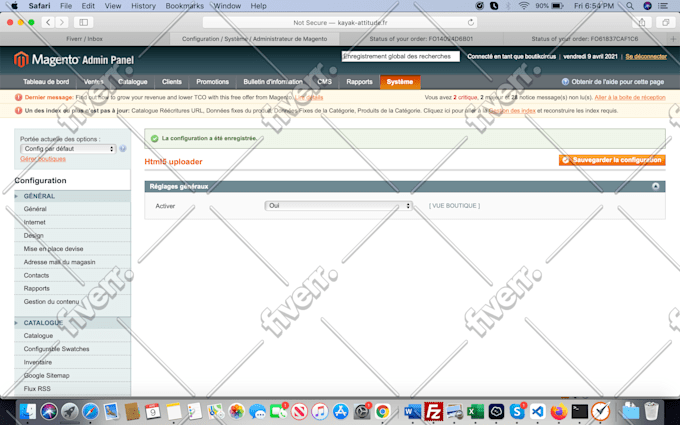This screenshot has height=425, width=680.
Task: Switch to the Fiverr / Inbox tab
Action: [85, 39]
